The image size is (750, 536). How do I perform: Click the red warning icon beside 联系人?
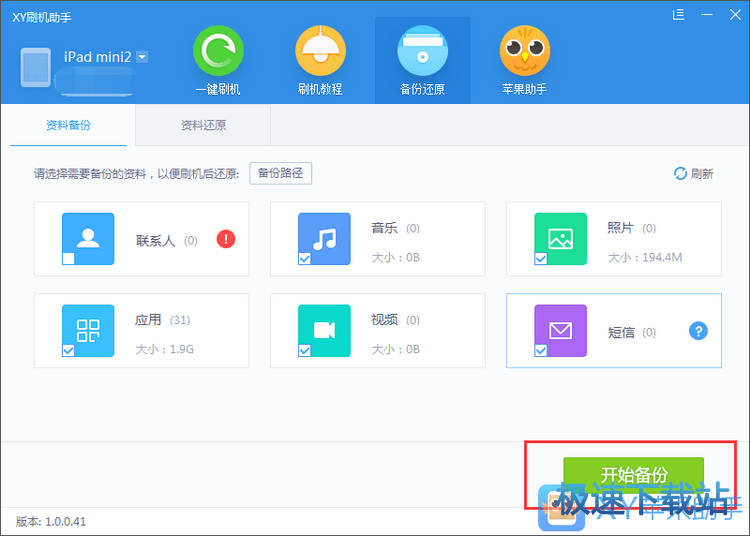[x=226, y=239]
